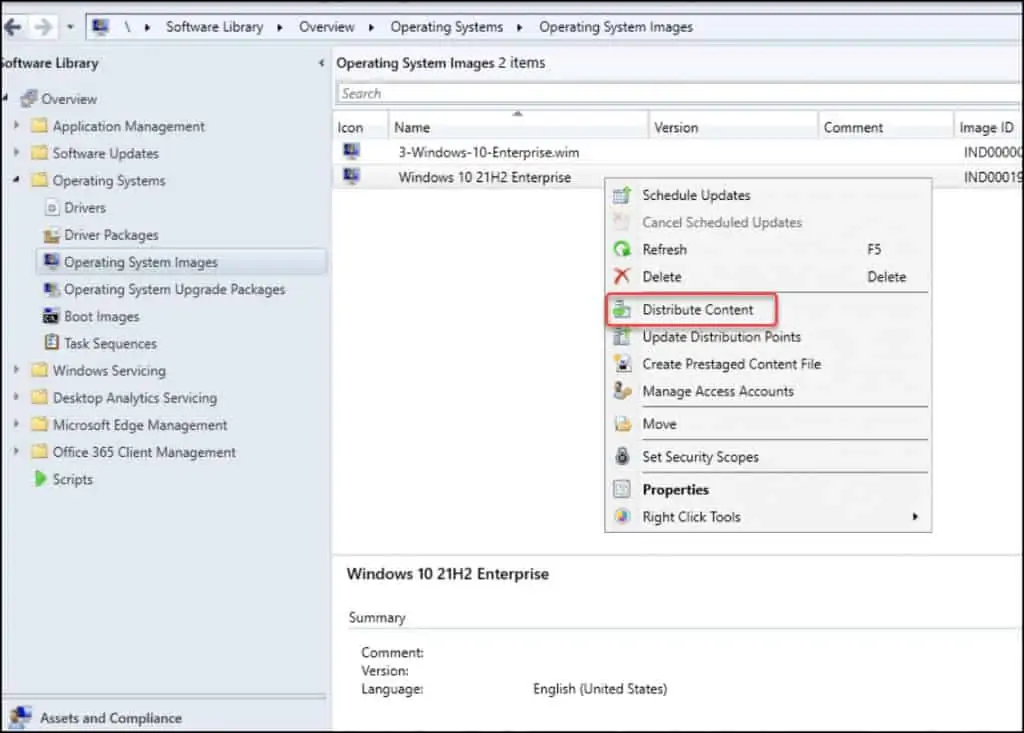Click the red Delete X icon

[x=622, y=276]
